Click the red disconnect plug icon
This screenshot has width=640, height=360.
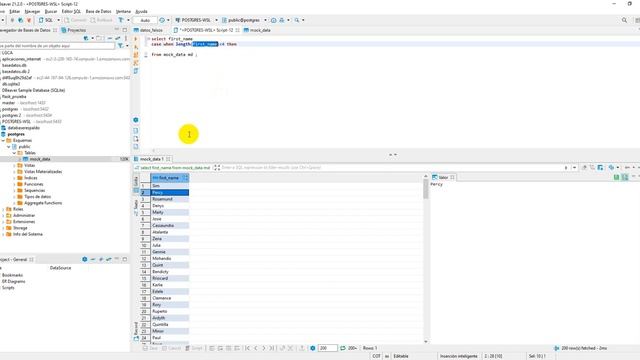[29, 20]
